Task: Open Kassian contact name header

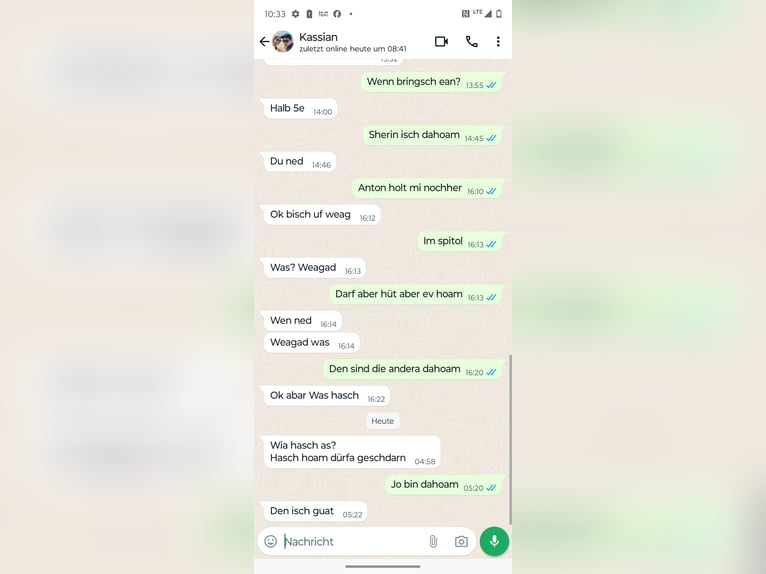Action: tap(319, 37)
